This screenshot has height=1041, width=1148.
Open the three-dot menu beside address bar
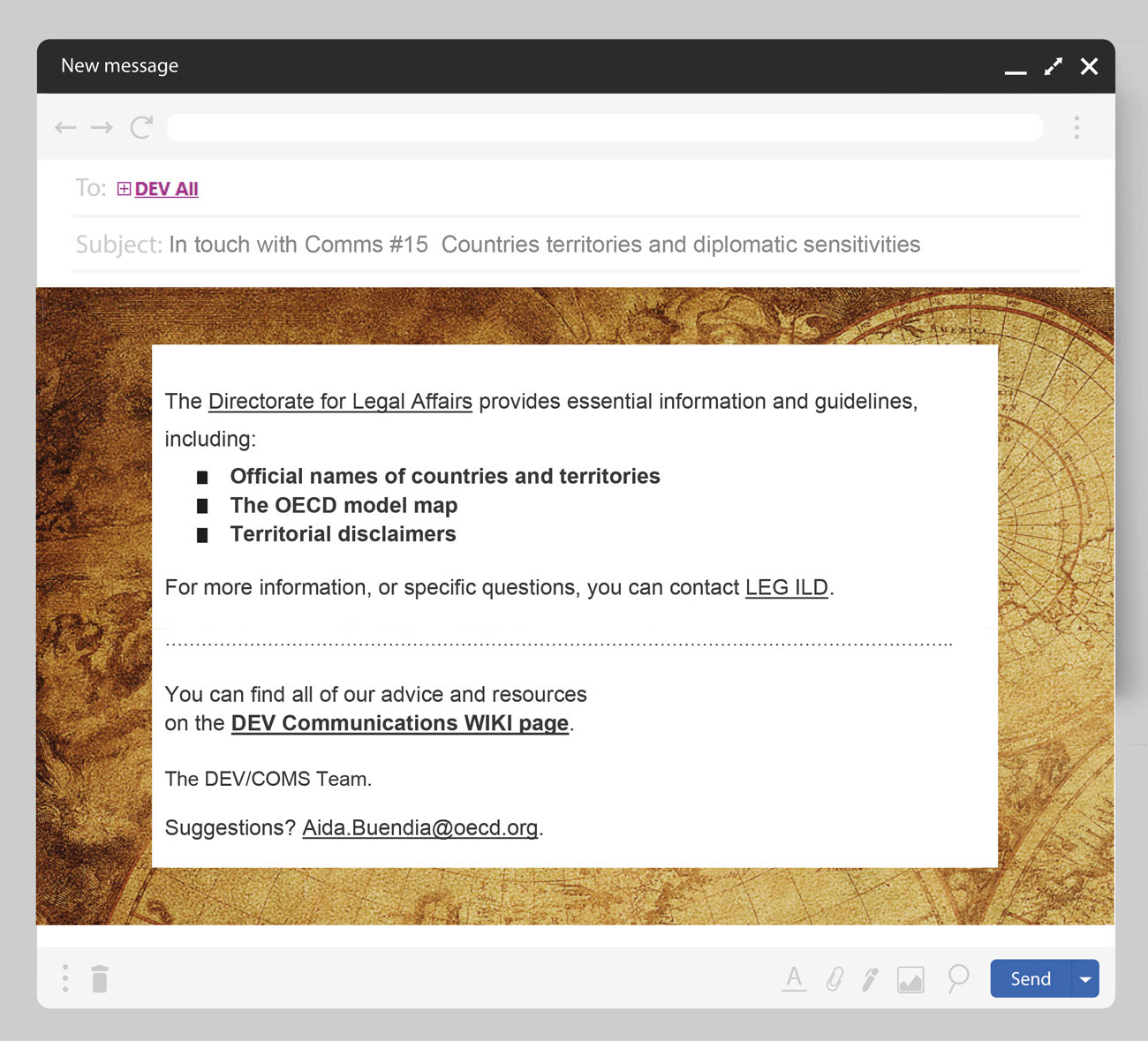click(1076, 128)
